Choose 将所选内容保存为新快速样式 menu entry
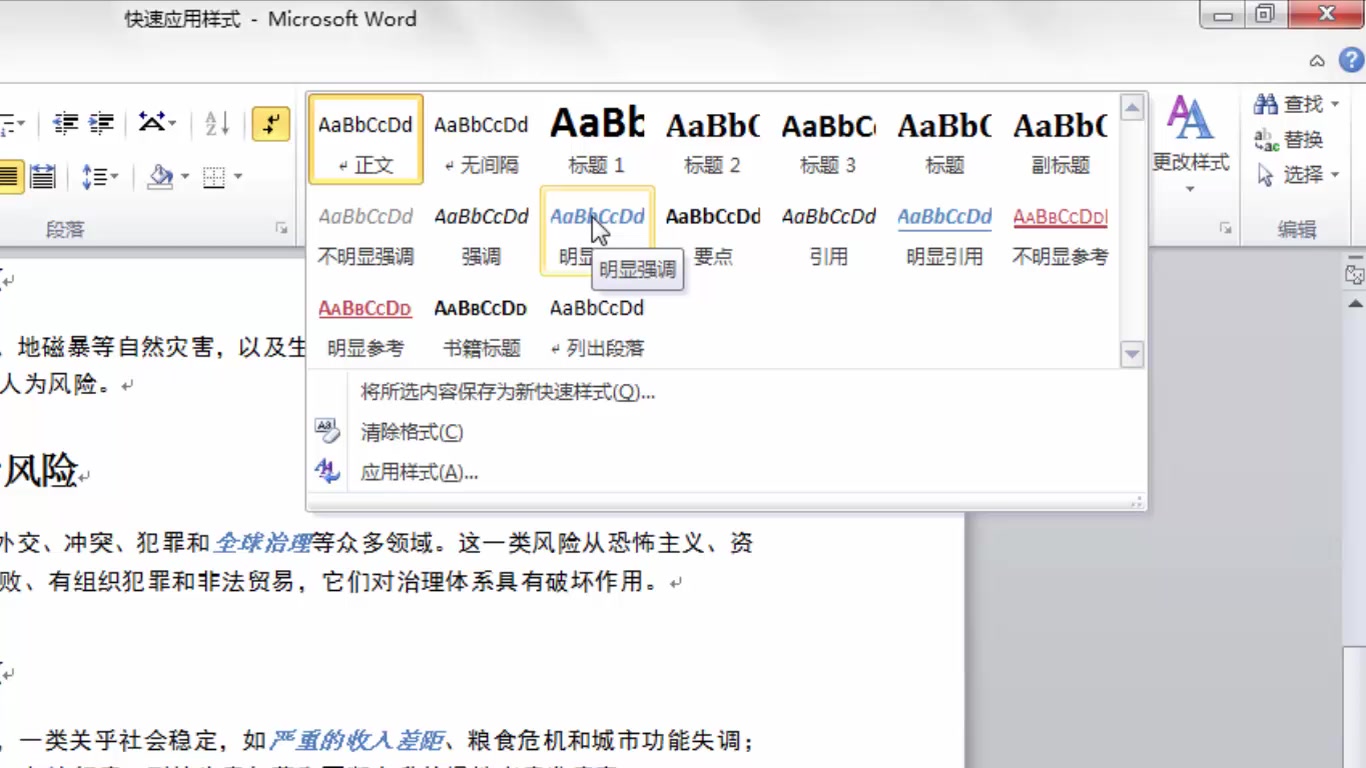Screen dimensions: 1366x768 pos(727,392)
